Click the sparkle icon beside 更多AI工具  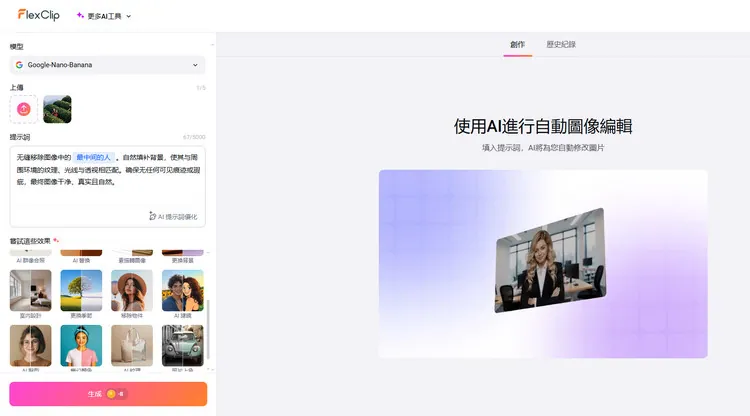click(80, 16)
